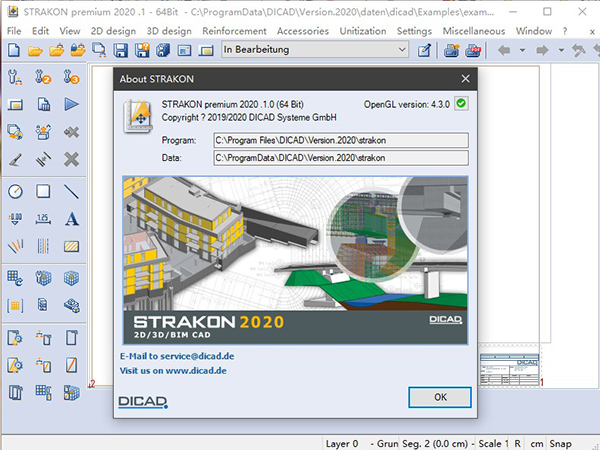Open the Settings menu
Screen dimensions: 600x450
[414, 31]
